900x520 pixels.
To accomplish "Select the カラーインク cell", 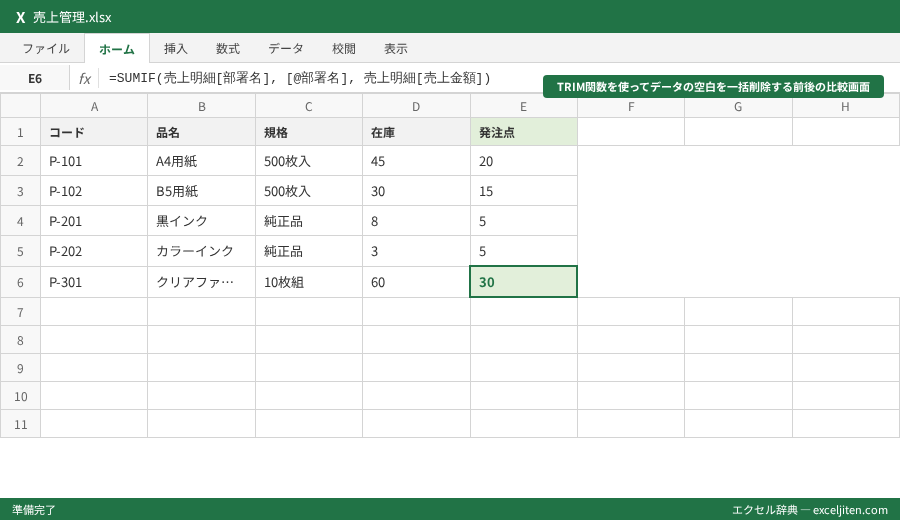I will click(x=201, y=251).
